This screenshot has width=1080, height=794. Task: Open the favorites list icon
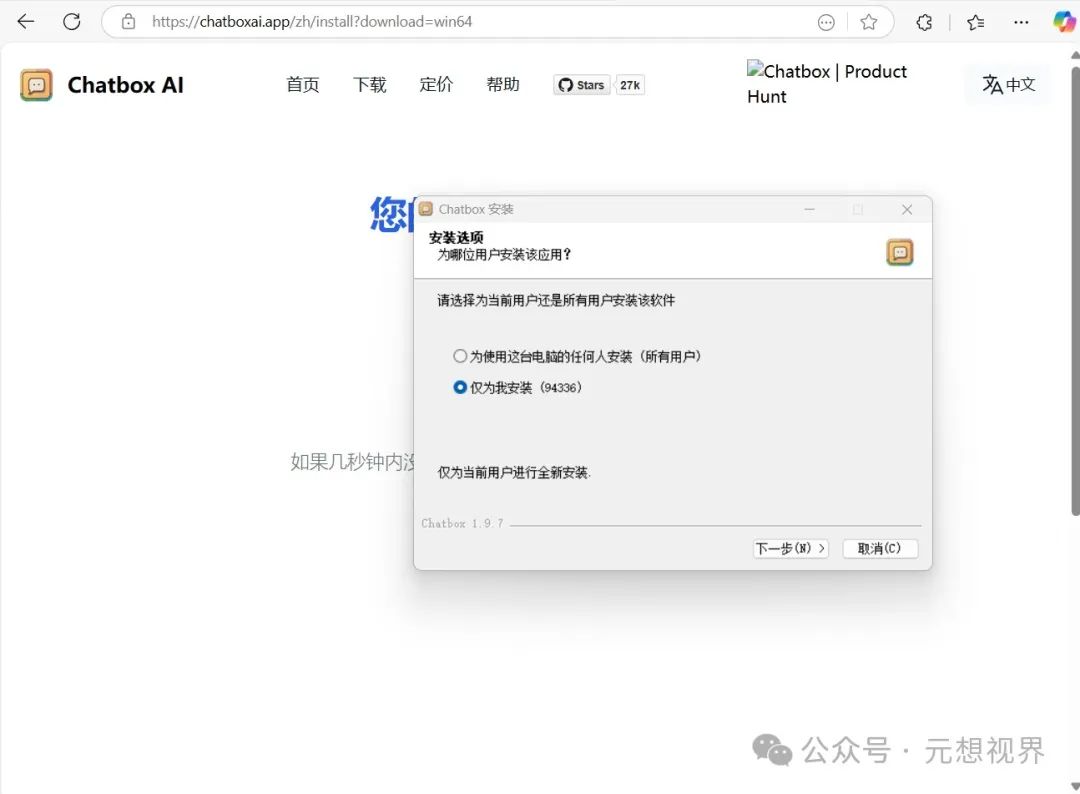point(975,22)
